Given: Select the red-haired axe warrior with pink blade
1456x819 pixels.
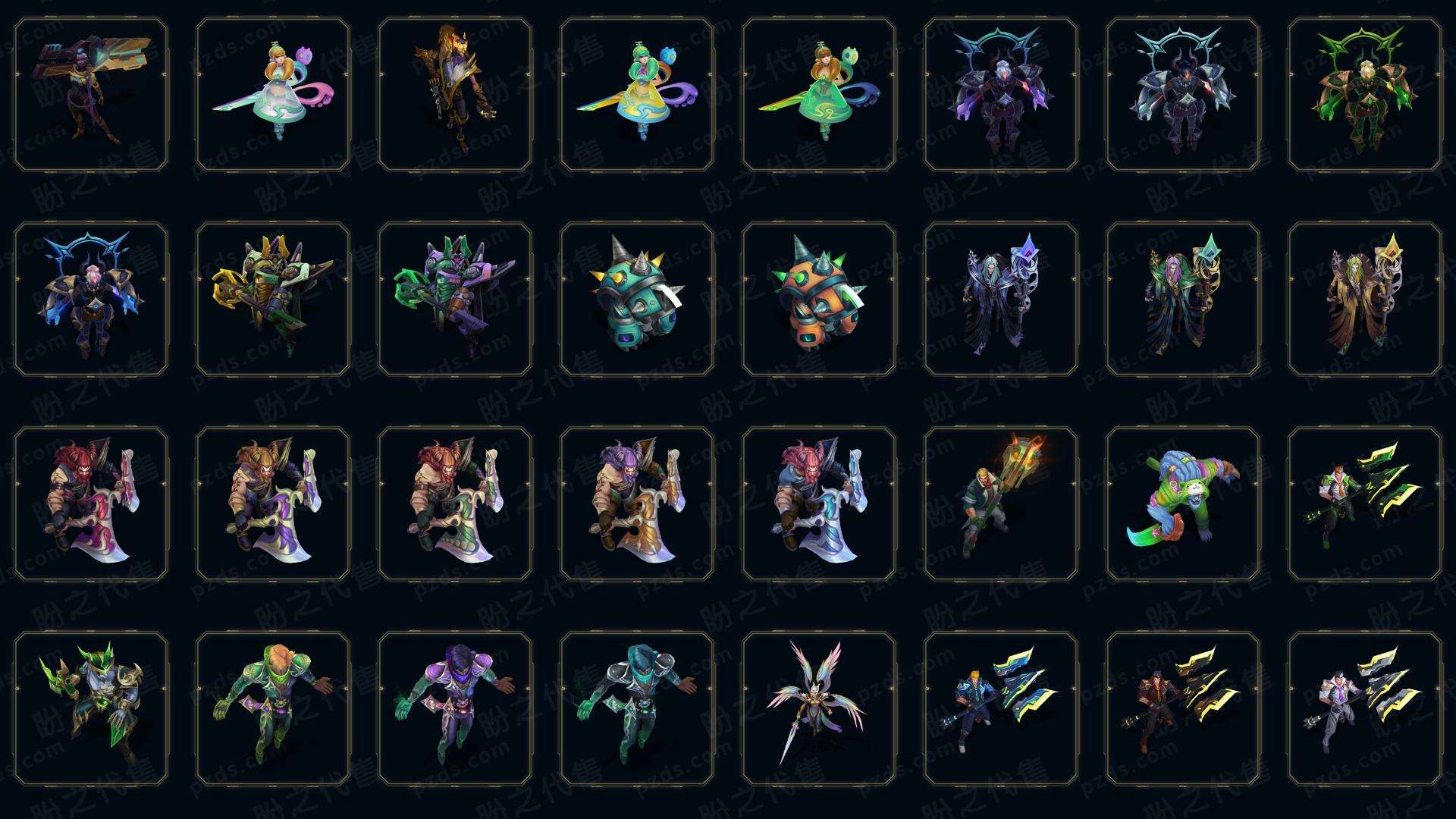Looking at the screenshot, I should pyautogui.click(x=91, y=504).
